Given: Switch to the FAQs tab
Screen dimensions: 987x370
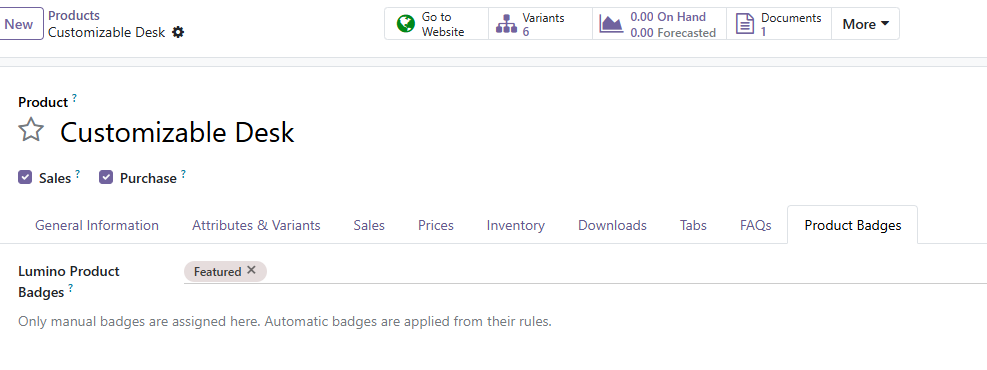Looking at the screenshot, I should point(755,225).
